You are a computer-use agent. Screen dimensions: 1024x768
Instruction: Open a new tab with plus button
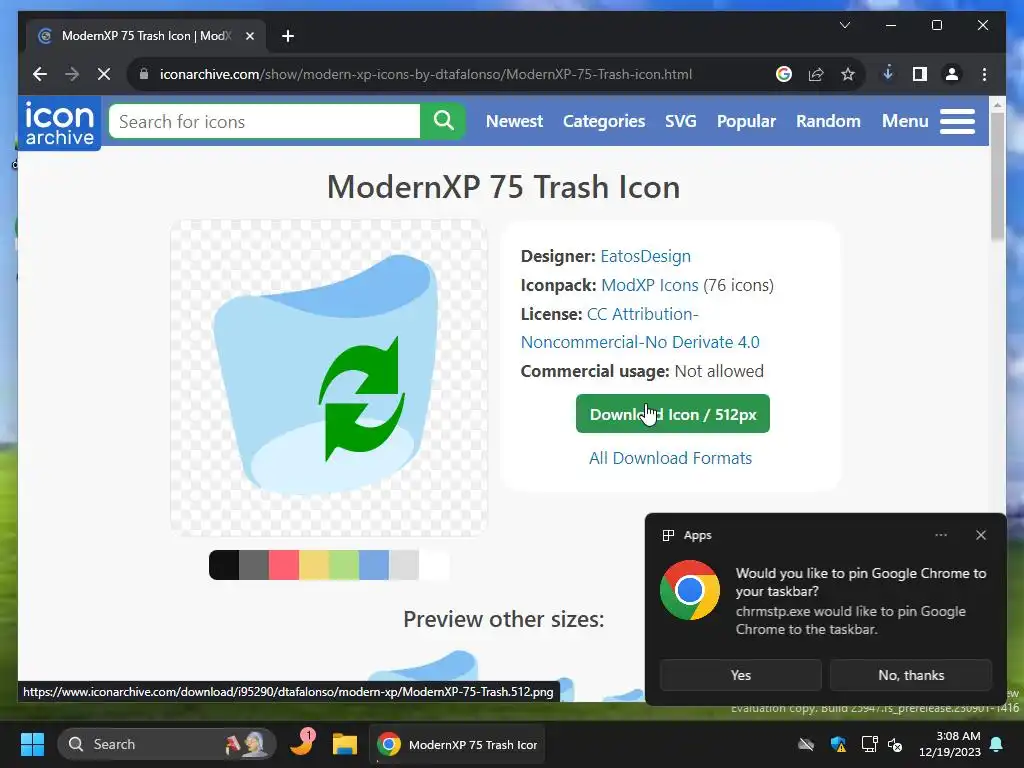[x=287, y=36]
